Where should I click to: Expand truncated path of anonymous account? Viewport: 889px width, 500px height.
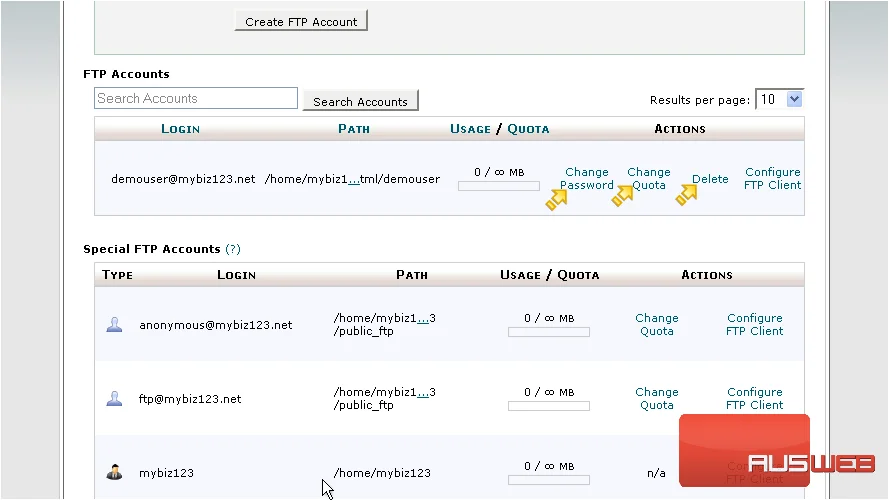coord(423,319)
